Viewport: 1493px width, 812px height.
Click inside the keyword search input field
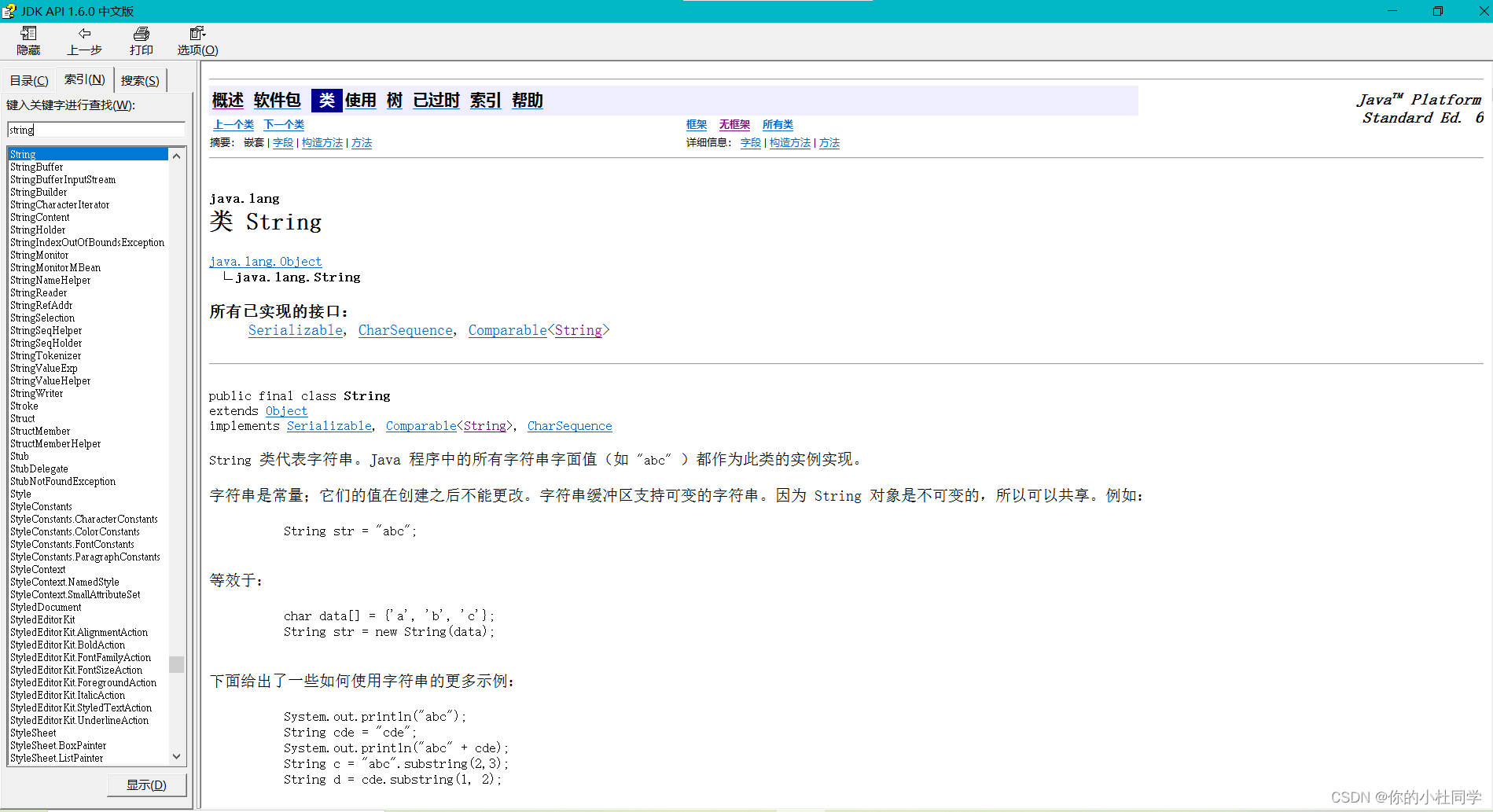pyautogui.click(x=94, y=129)
